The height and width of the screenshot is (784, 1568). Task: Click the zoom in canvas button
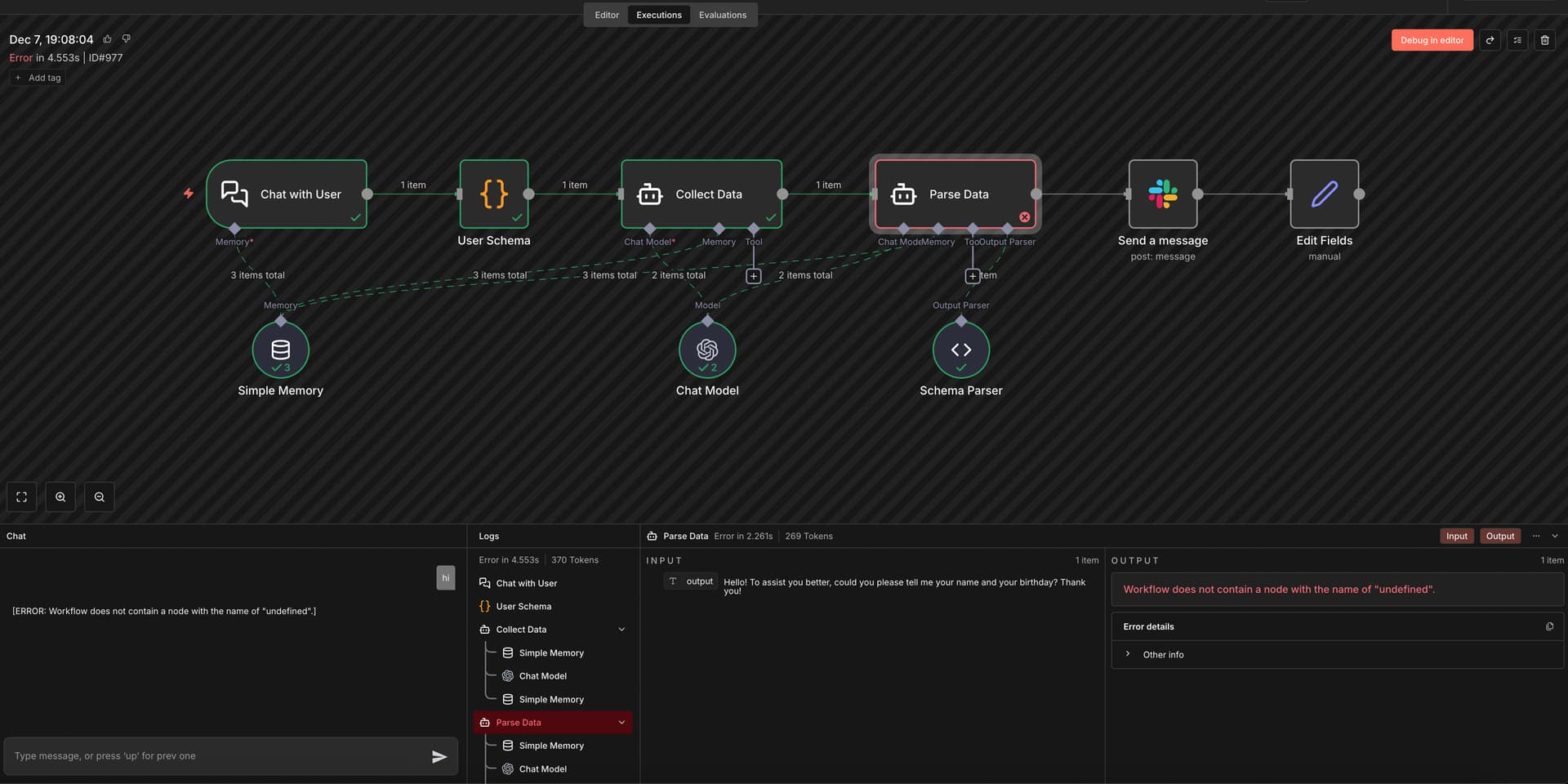[60, 497]
